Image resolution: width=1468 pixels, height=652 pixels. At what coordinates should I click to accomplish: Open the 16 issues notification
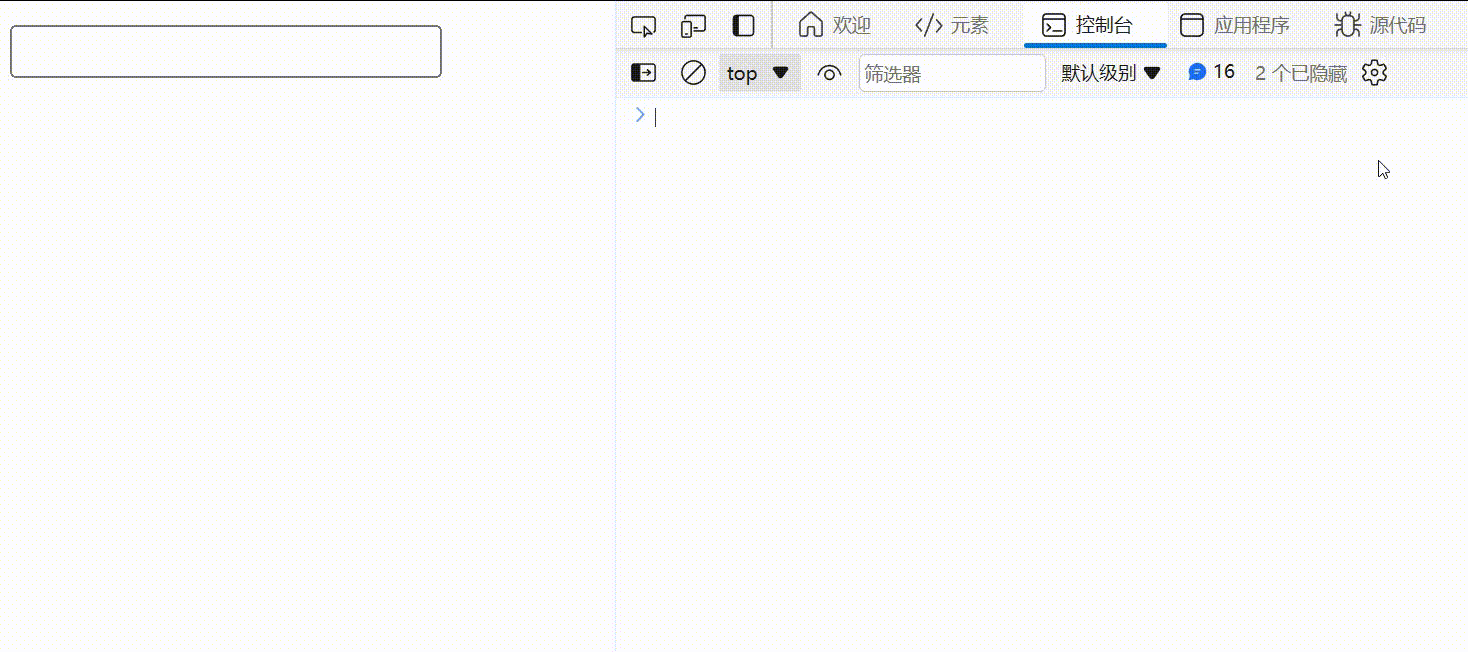(x=1211, y=71)
